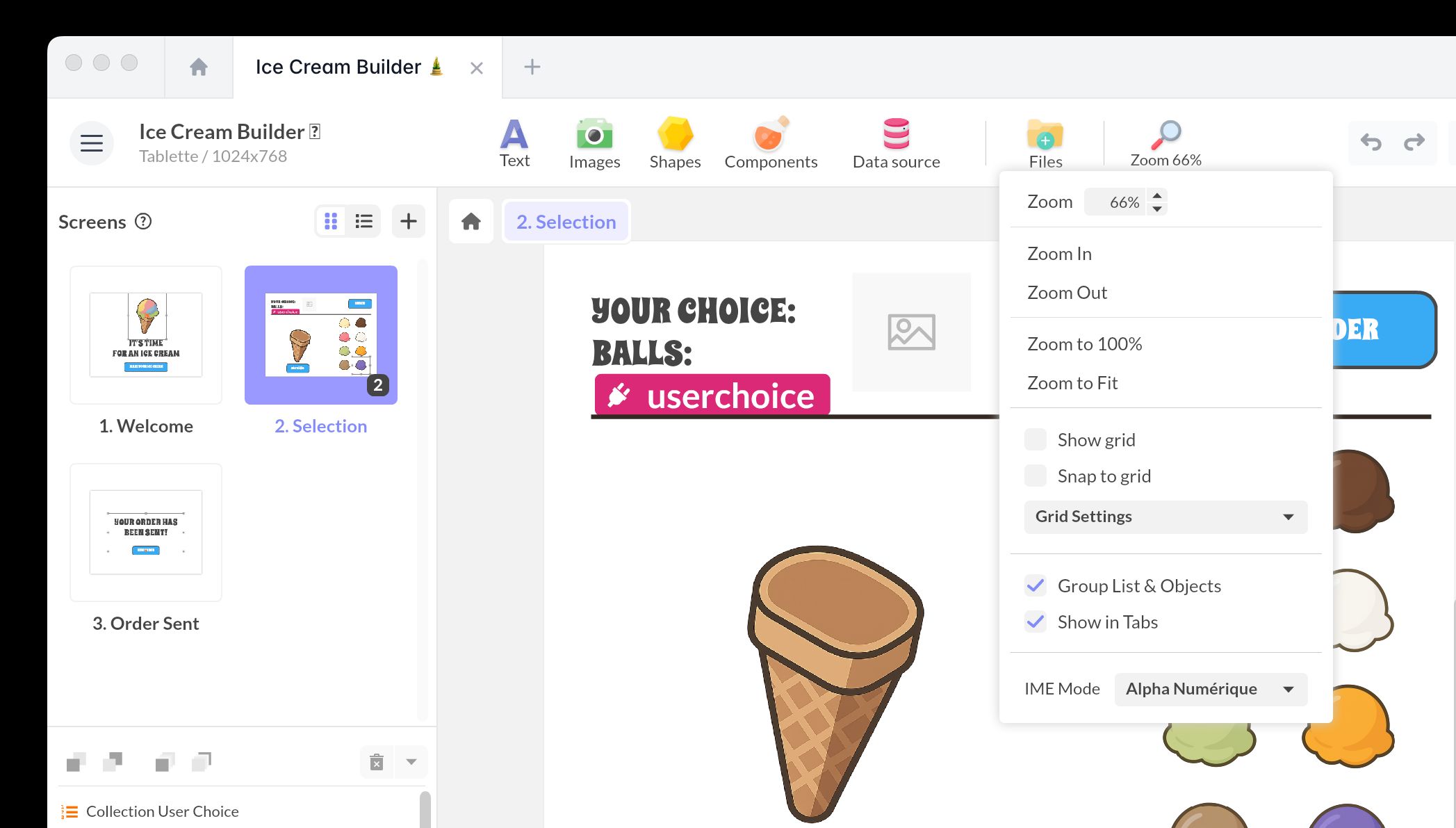Switch screens panel to list view
Viewport: 1456px width, 828px height.
click(363, 220)
